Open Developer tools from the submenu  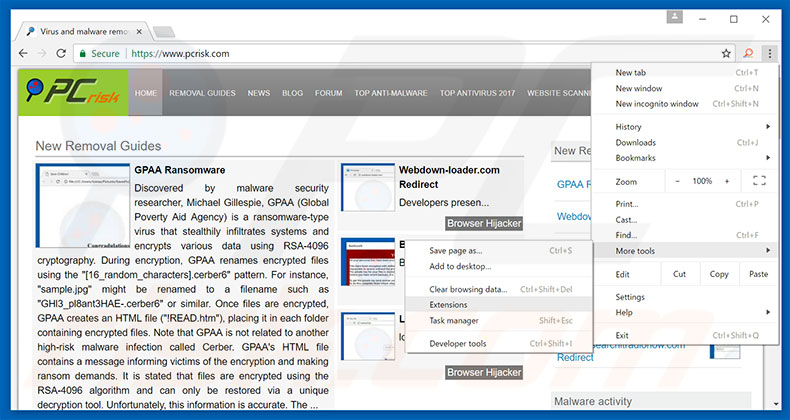499,343
